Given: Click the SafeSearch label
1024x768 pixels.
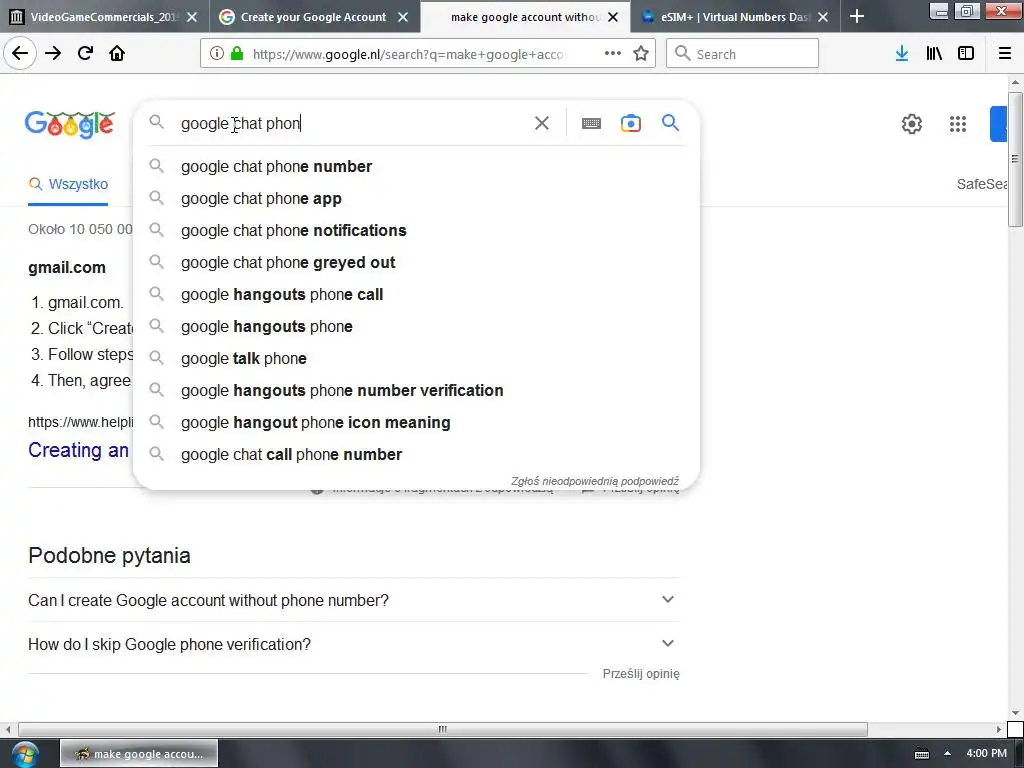Looking at the screenshot, I should point(982,184).
